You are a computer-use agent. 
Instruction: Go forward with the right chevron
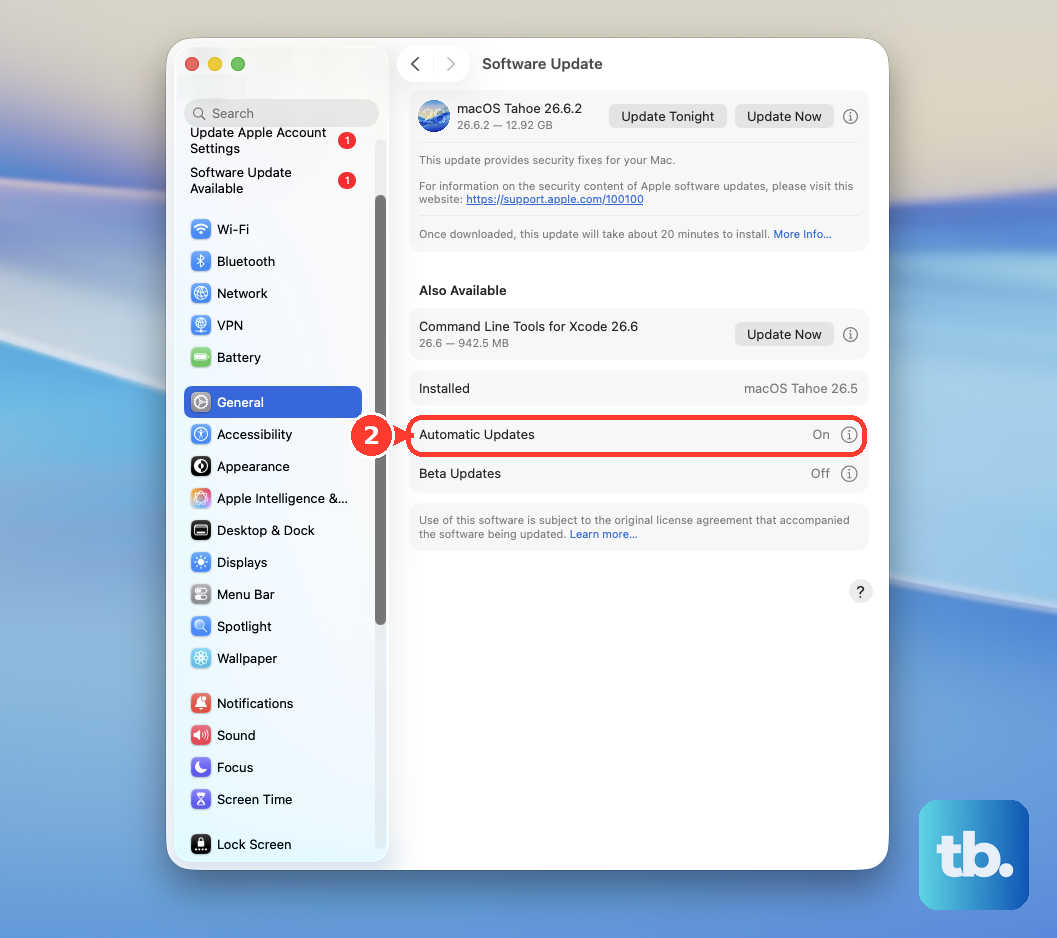[x=450, y=64]
